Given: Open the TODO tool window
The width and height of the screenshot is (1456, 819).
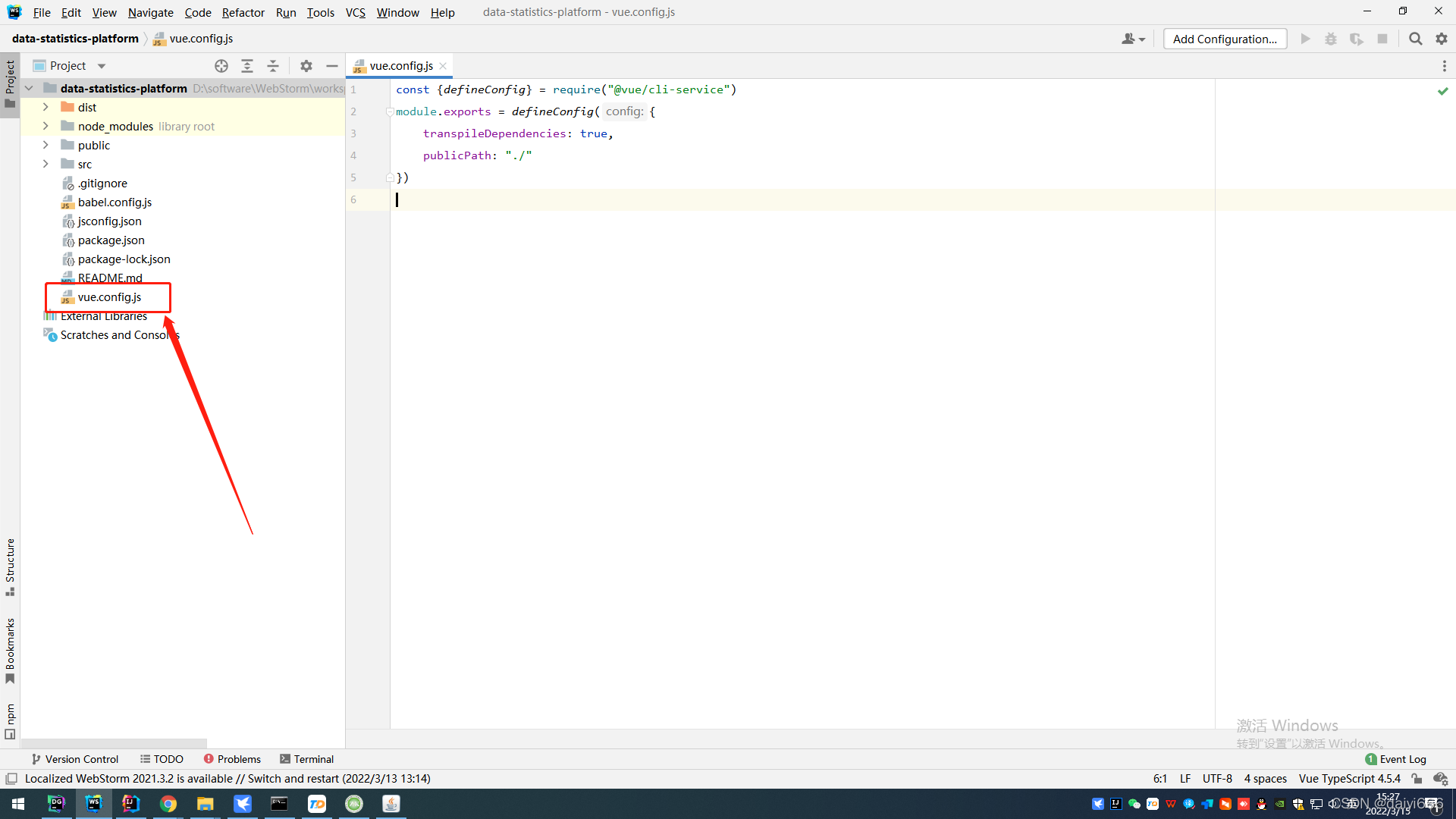Looking at the screenshot, I should (x=162, y=759).
